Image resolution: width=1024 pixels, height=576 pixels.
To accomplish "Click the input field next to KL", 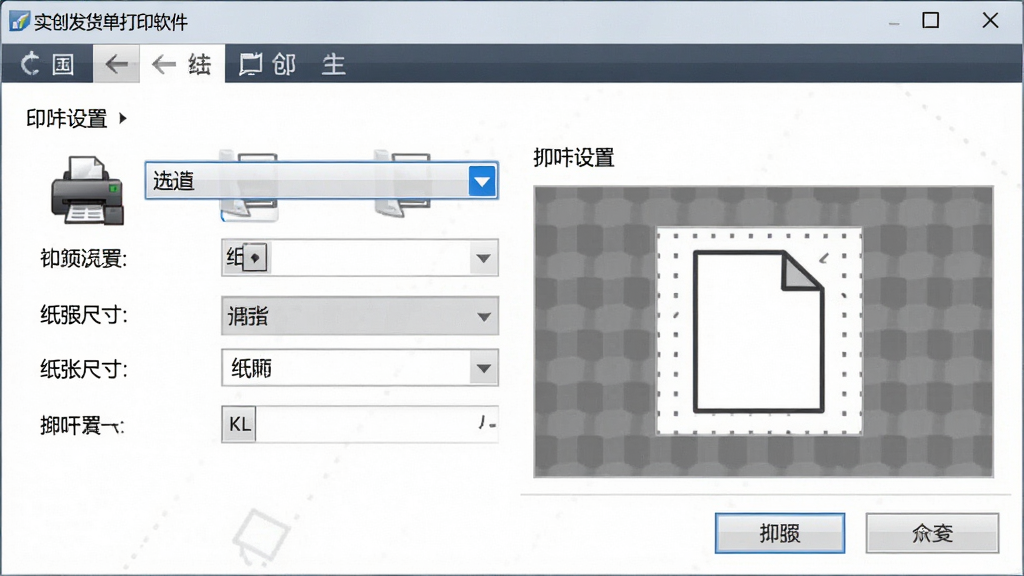I will tap(376, 424).
